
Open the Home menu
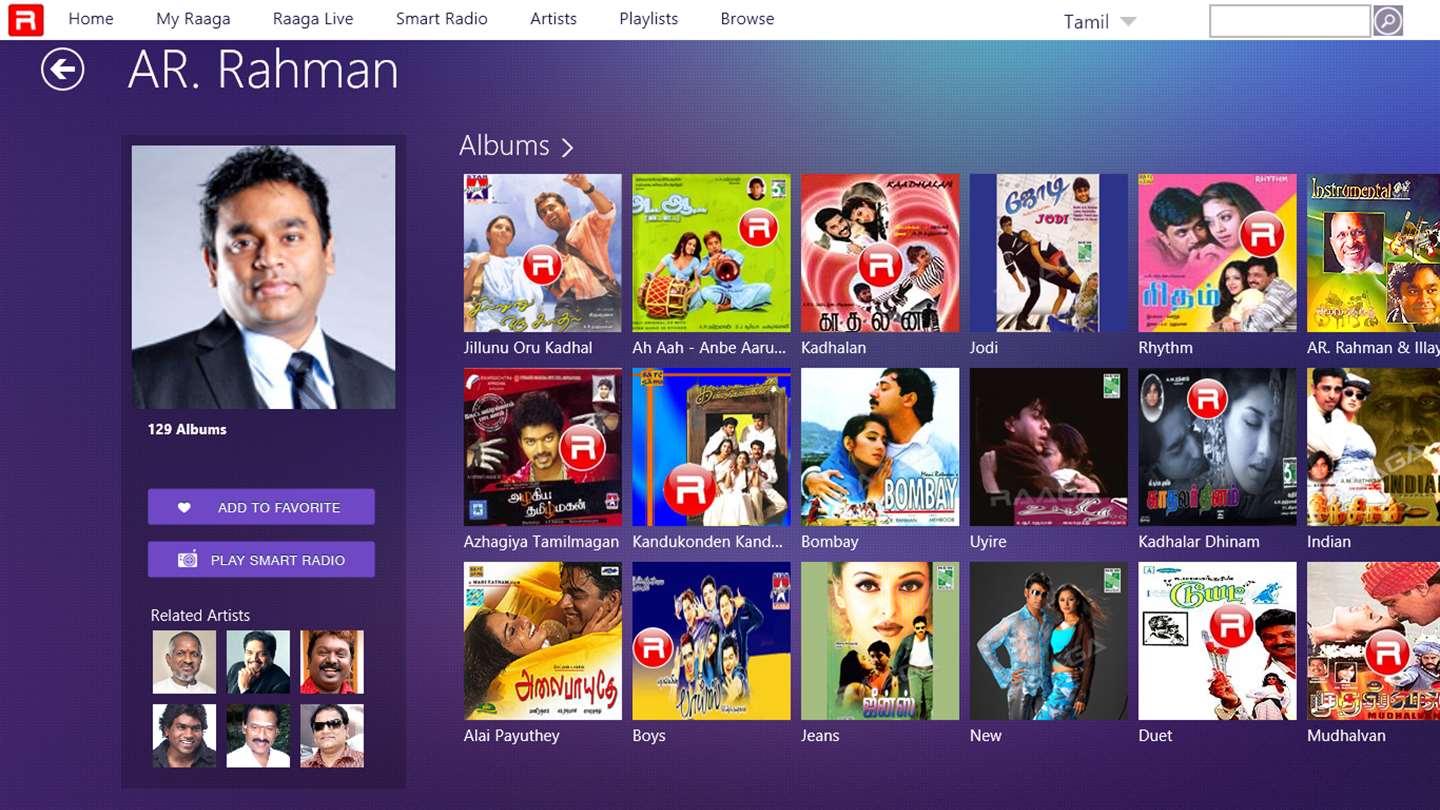[91, 19]
